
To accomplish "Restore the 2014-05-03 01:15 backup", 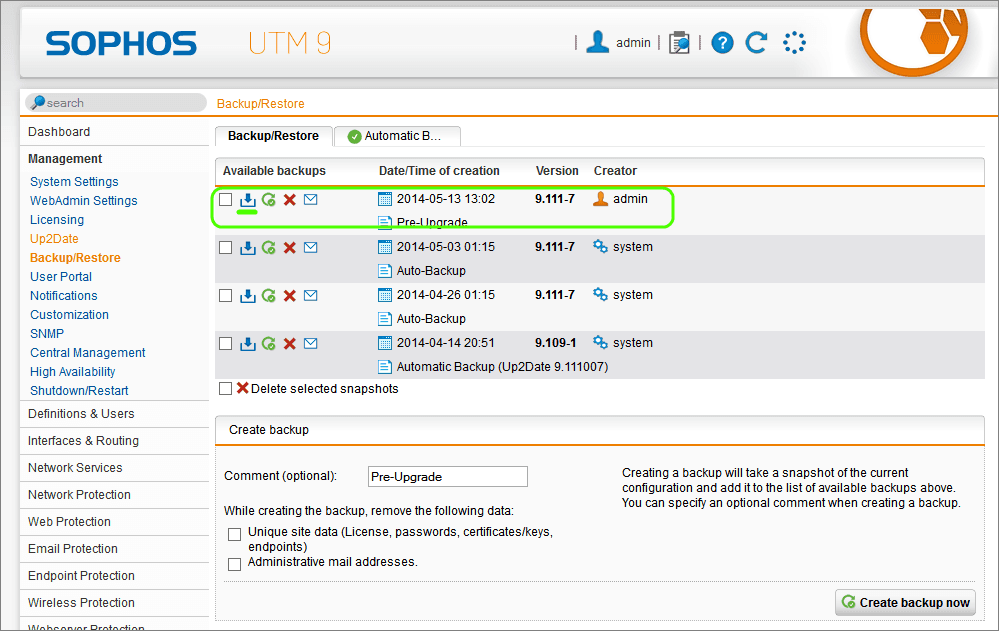I will (x=269, y=247).
